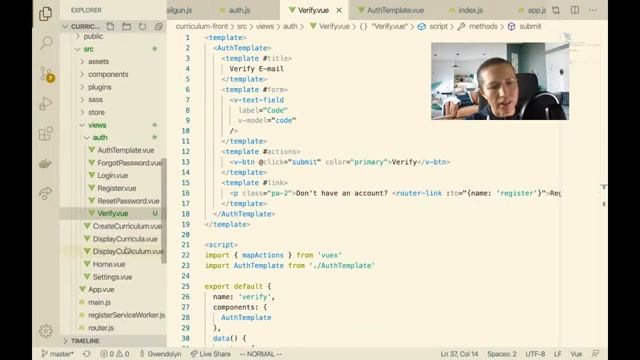Split the editor to the right
Screen dimensions: 640x360
[575, 10]
